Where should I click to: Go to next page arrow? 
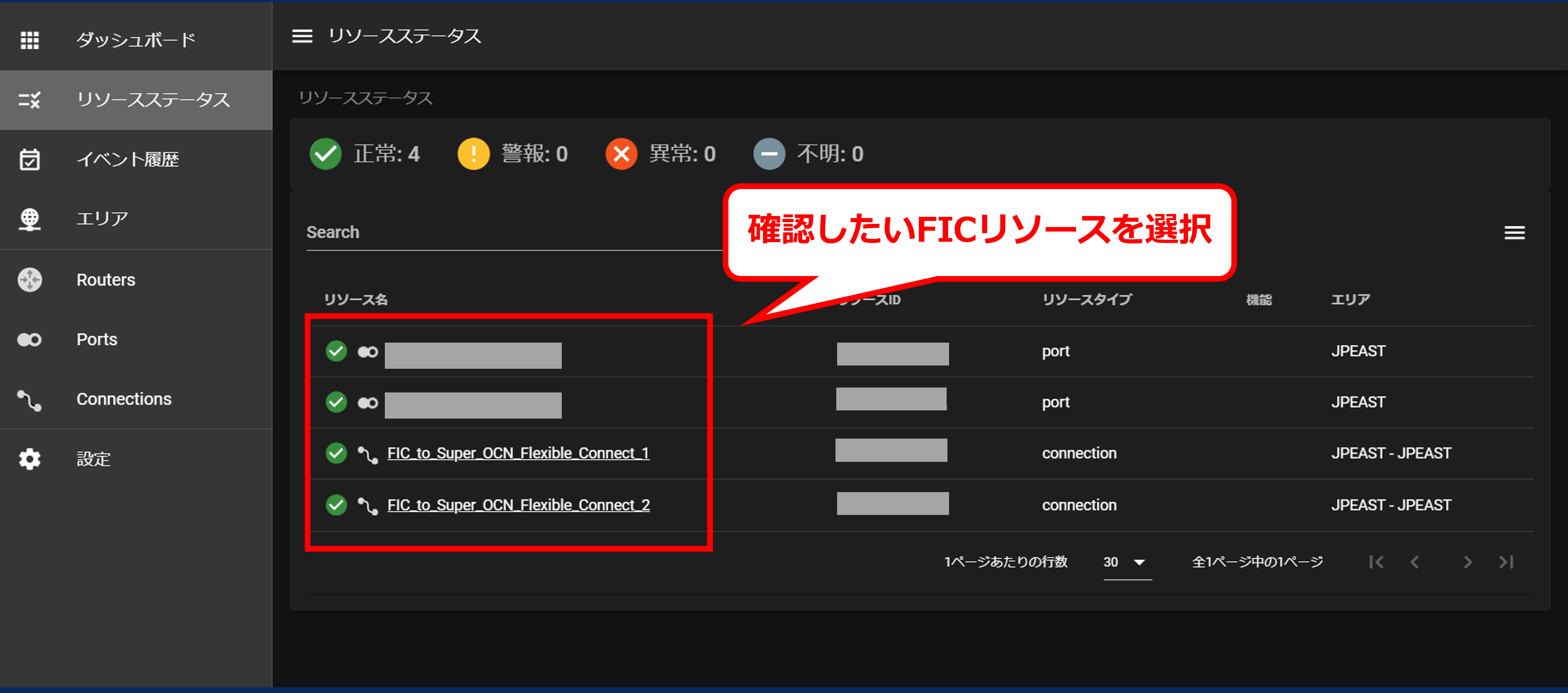tap(1467, 562)
